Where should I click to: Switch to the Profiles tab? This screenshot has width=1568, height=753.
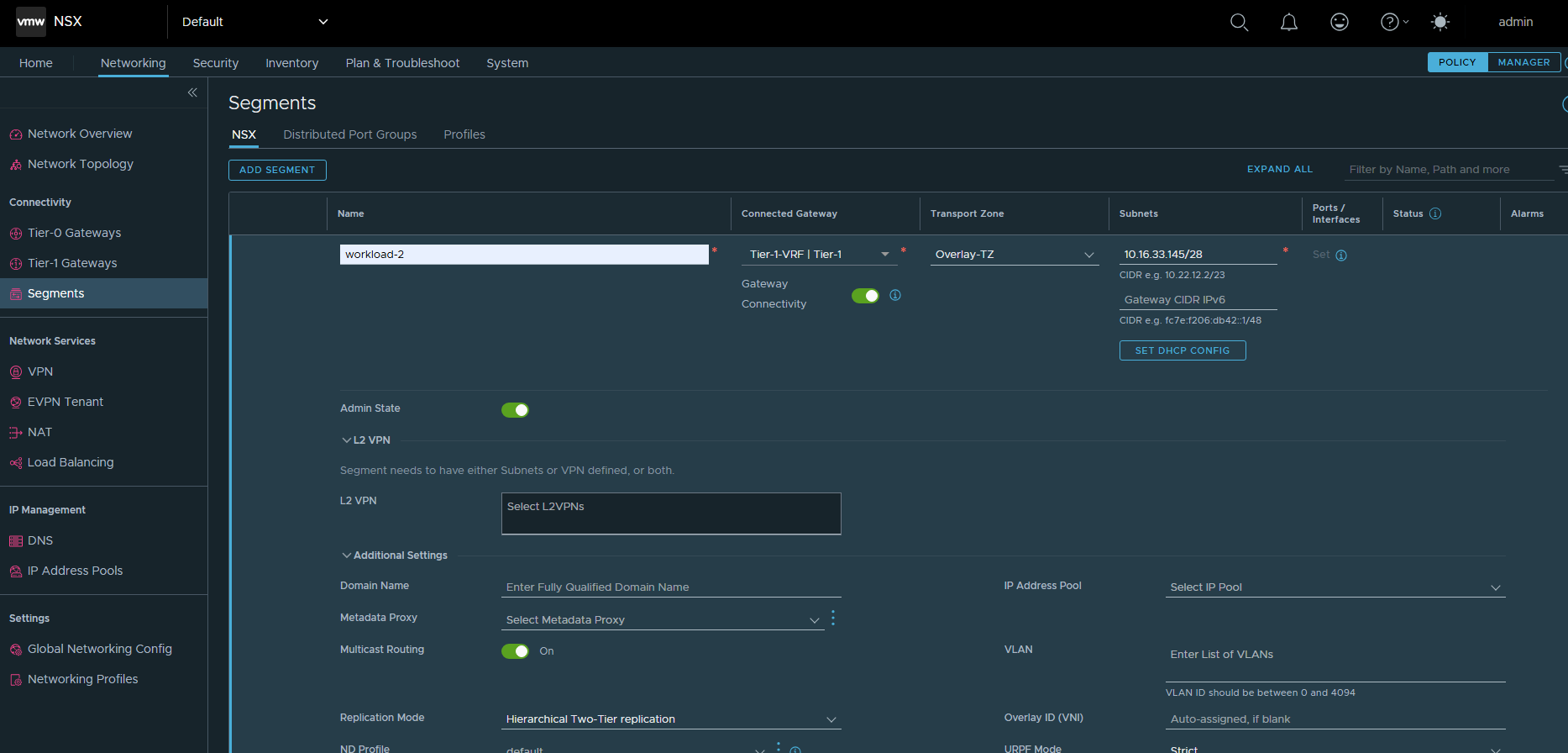pos(464,134)
